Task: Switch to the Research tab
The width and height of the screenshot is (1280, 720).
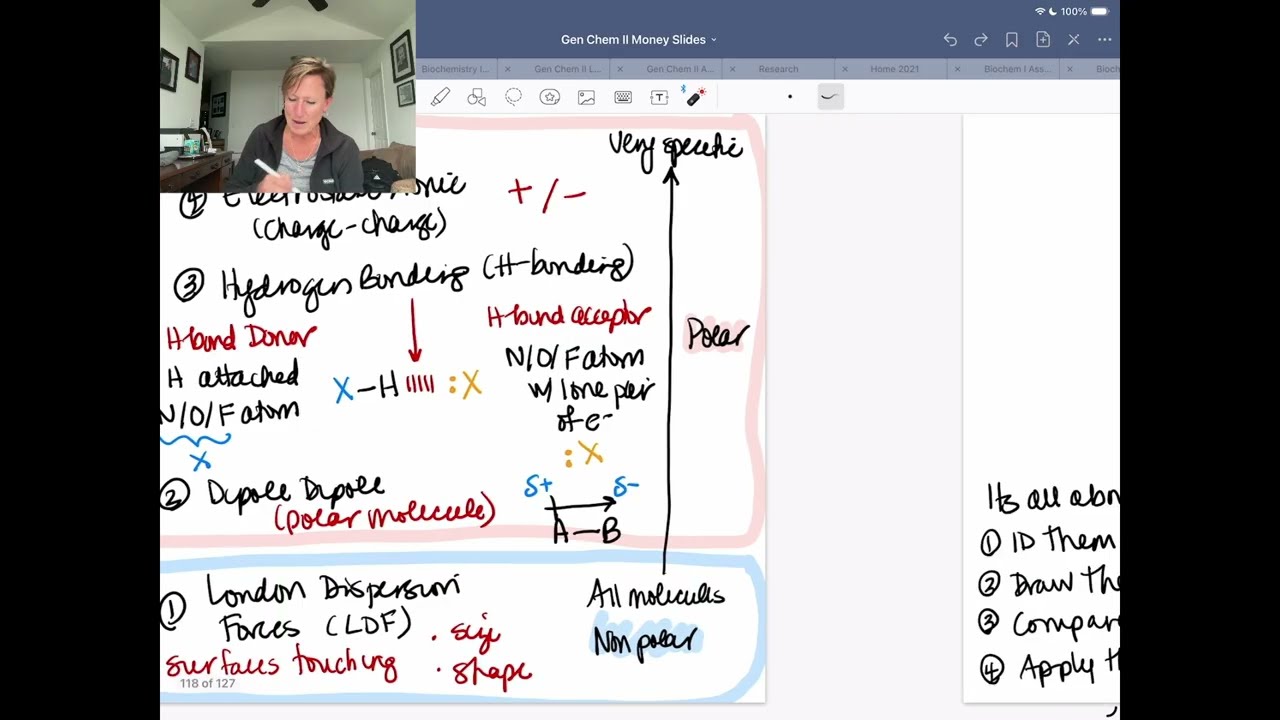Action: 778,69
